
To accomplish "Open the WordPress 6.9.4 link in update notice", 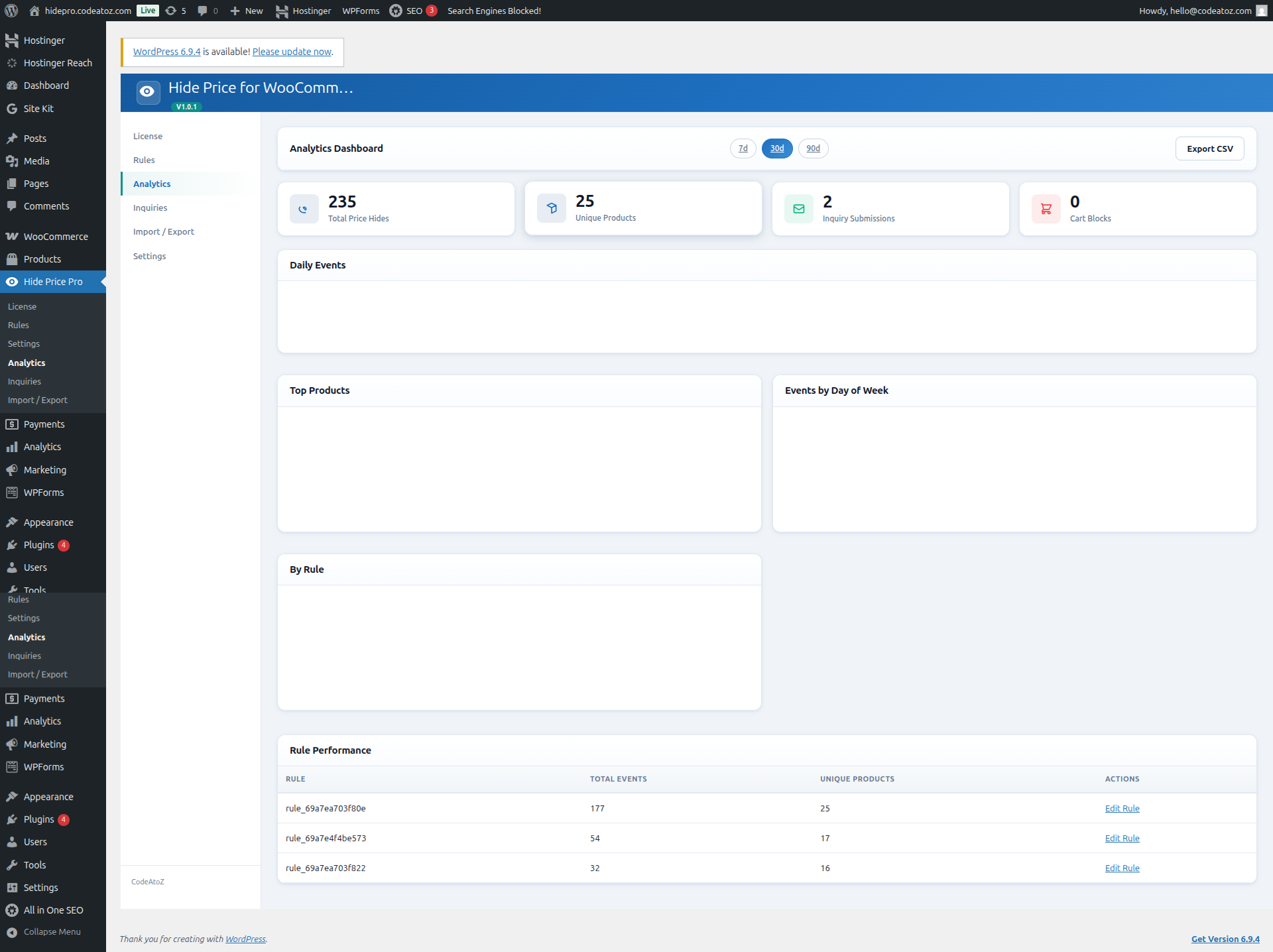I will click(166, 52).
